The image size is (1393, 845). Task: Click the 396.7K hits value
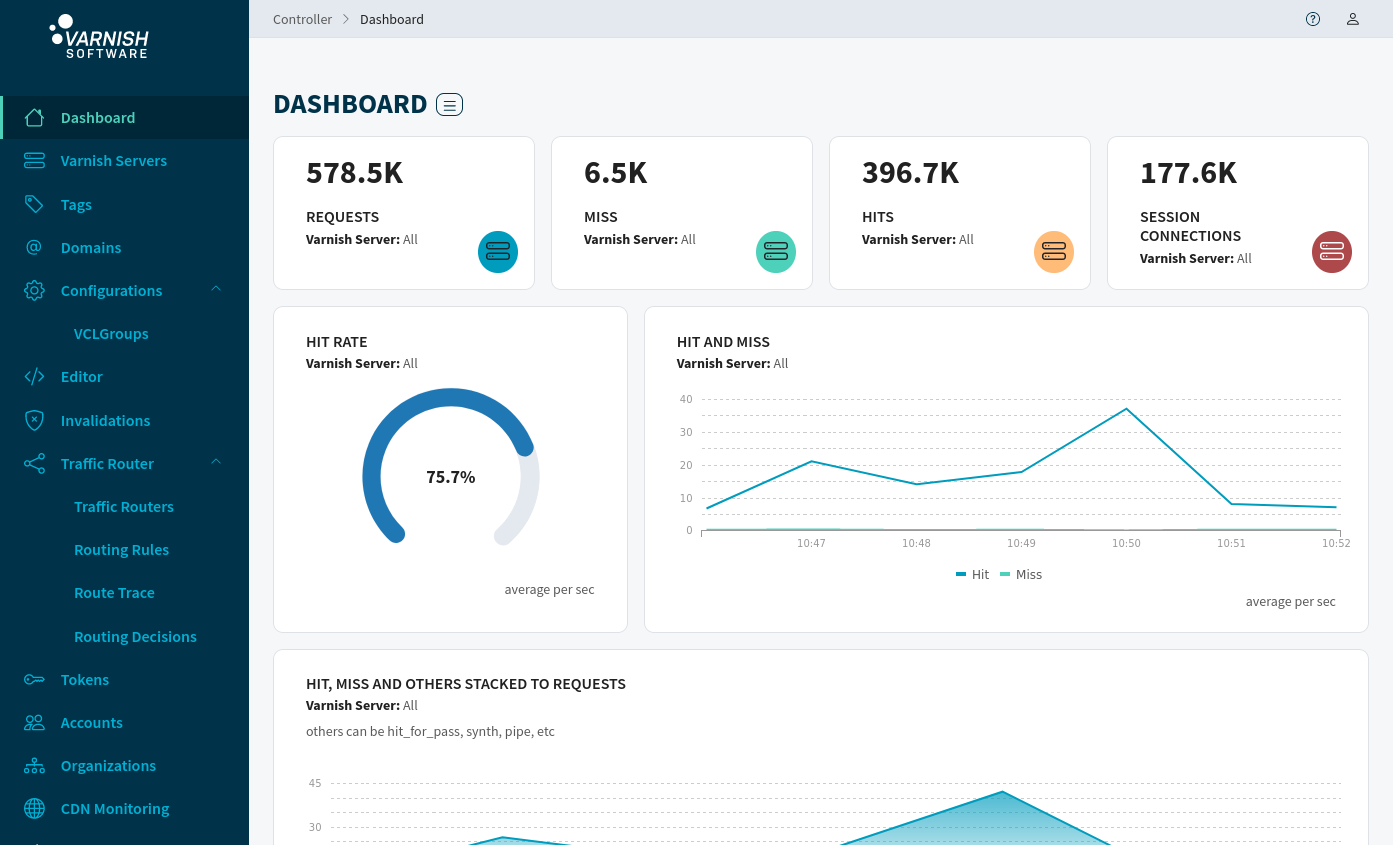[x=910, y=173]
